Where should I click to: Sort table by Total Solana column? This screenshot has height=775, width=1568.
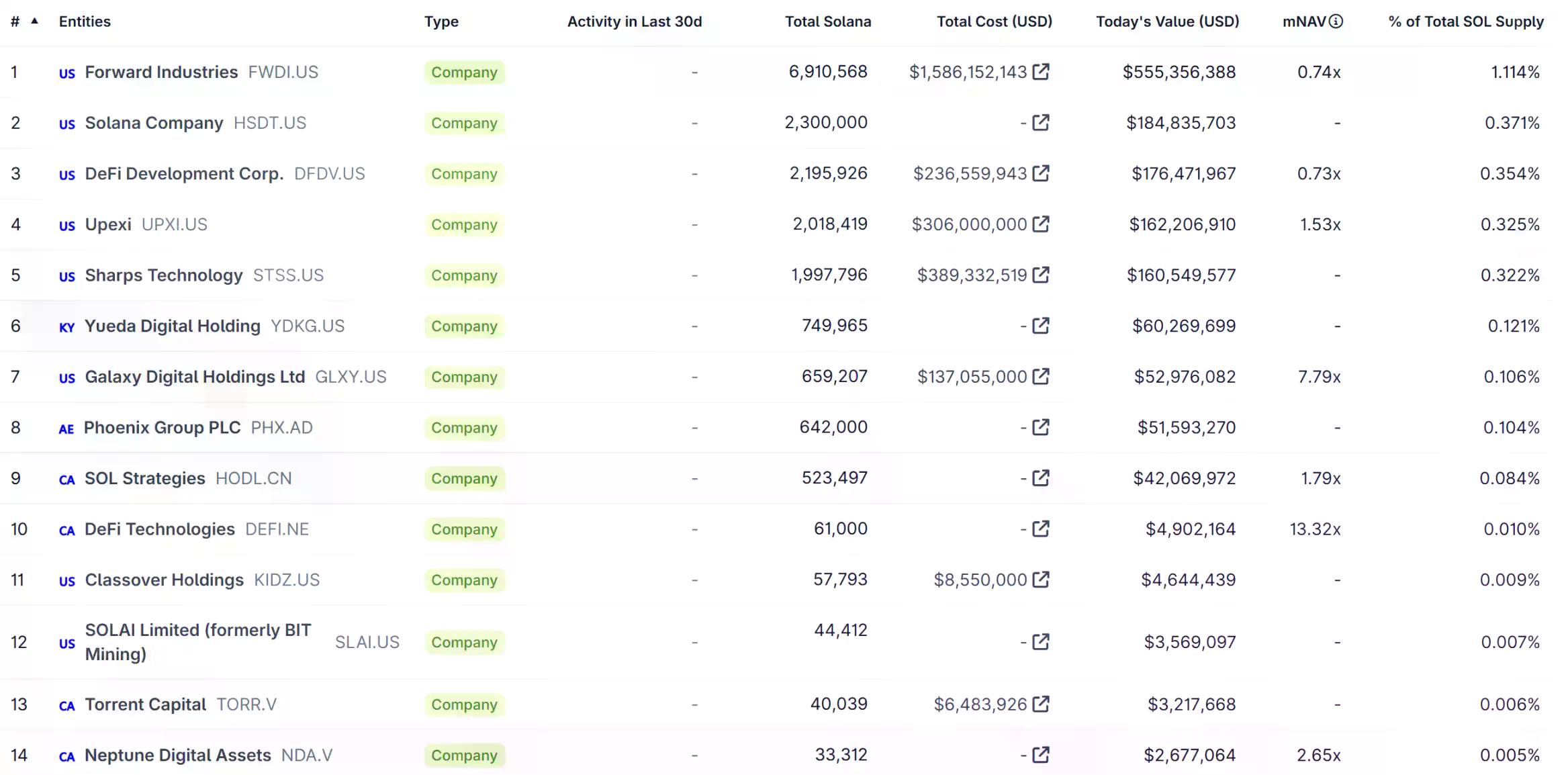coord(827,21)
